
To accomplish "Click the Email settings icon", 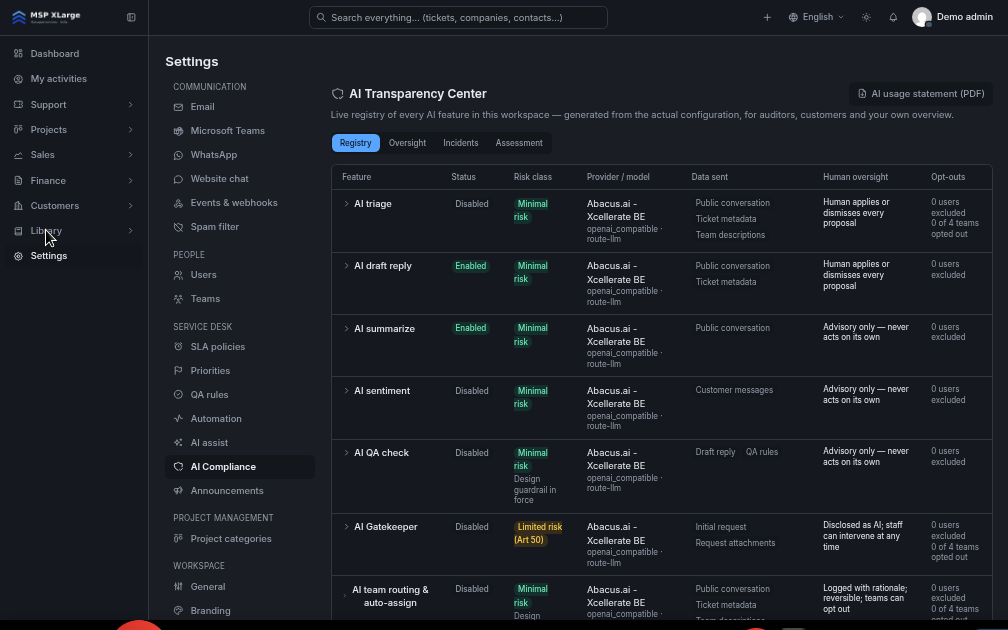I will click(x=178, y=107).
